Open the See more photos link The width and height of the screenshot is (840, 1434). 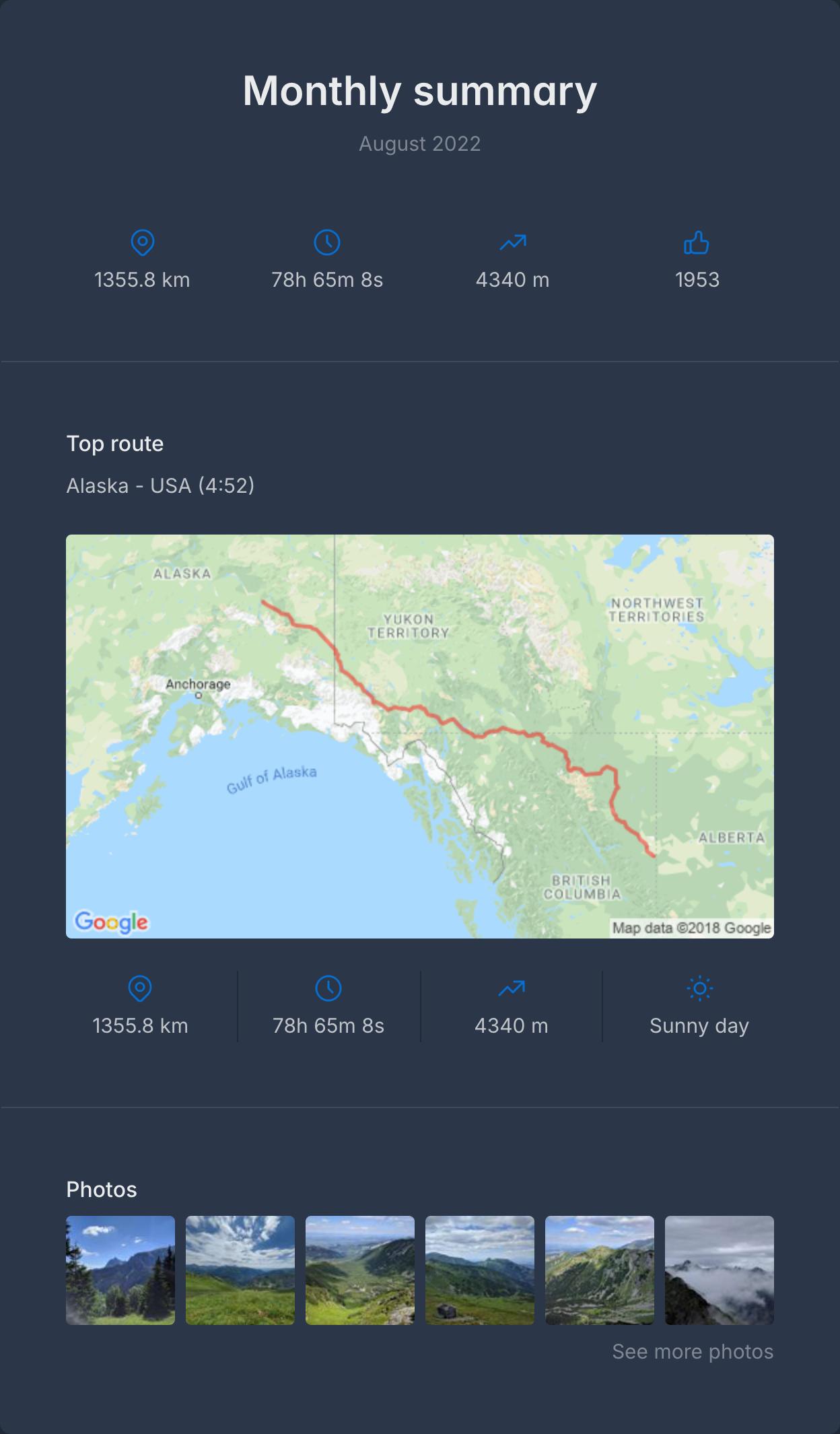692,1351
